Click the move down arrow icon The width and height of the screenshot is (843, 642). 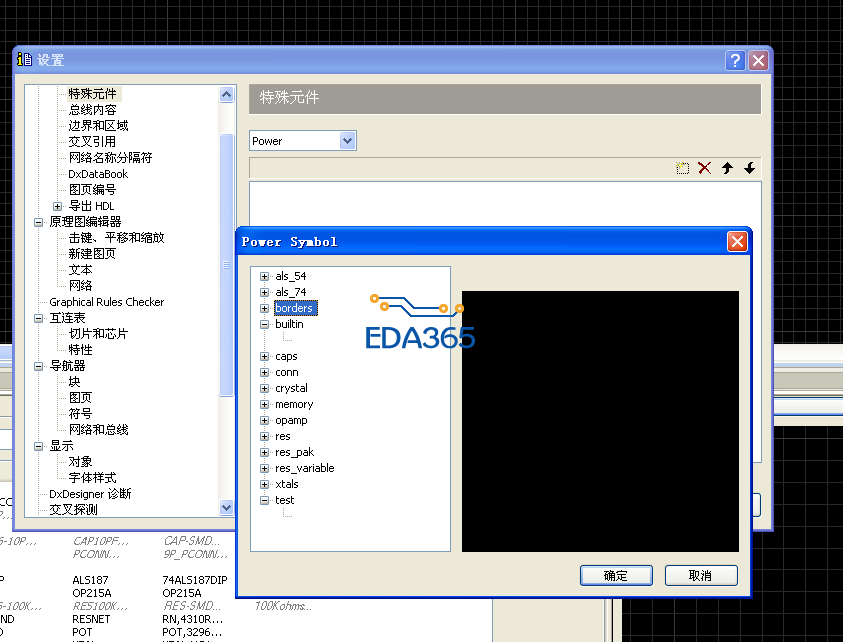(749, 168)
